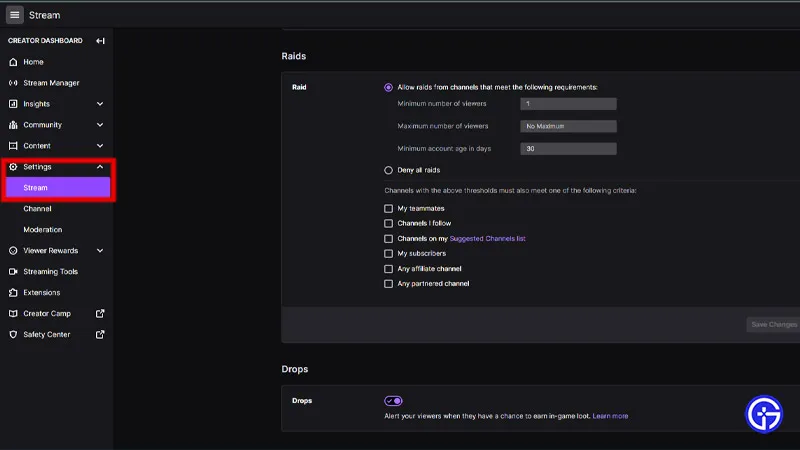Click the Save Changes button

tap(773, 324)
